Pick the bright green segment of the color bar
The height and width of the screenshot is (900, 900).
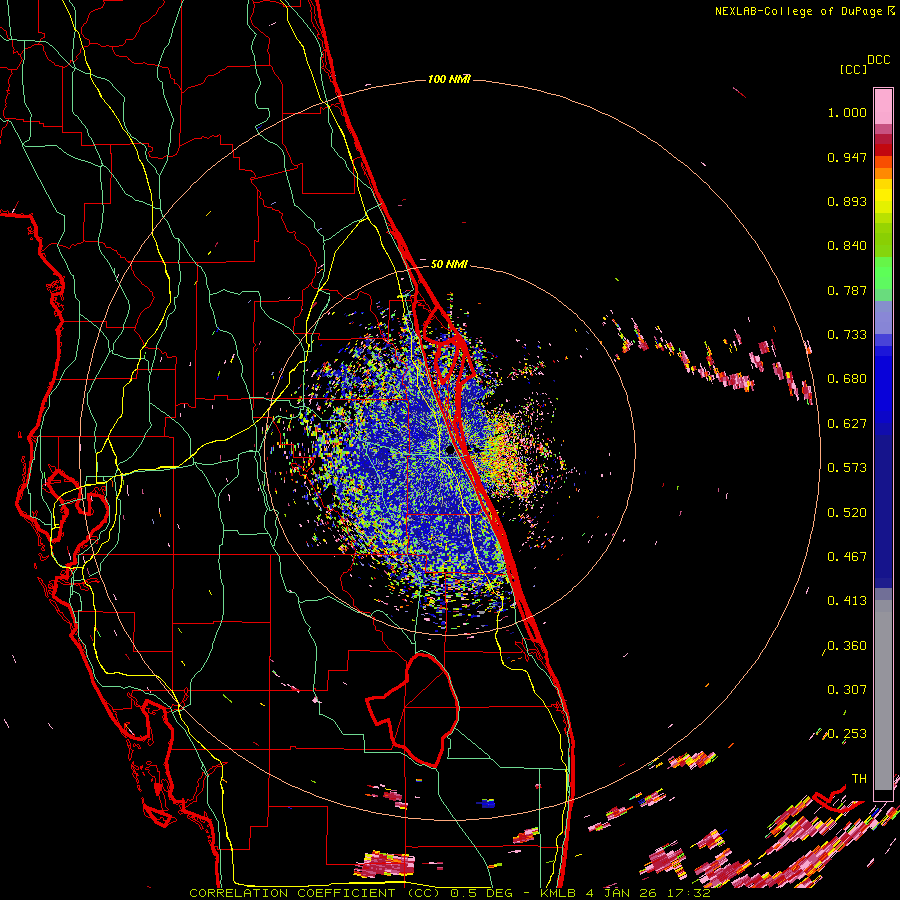click(x=883, y=273)
